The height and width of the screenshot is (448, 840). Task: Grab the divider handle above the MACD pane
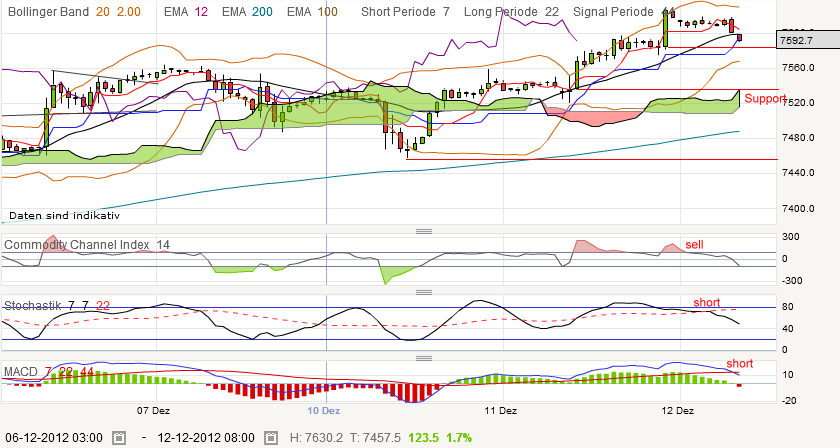pos(424,358)
